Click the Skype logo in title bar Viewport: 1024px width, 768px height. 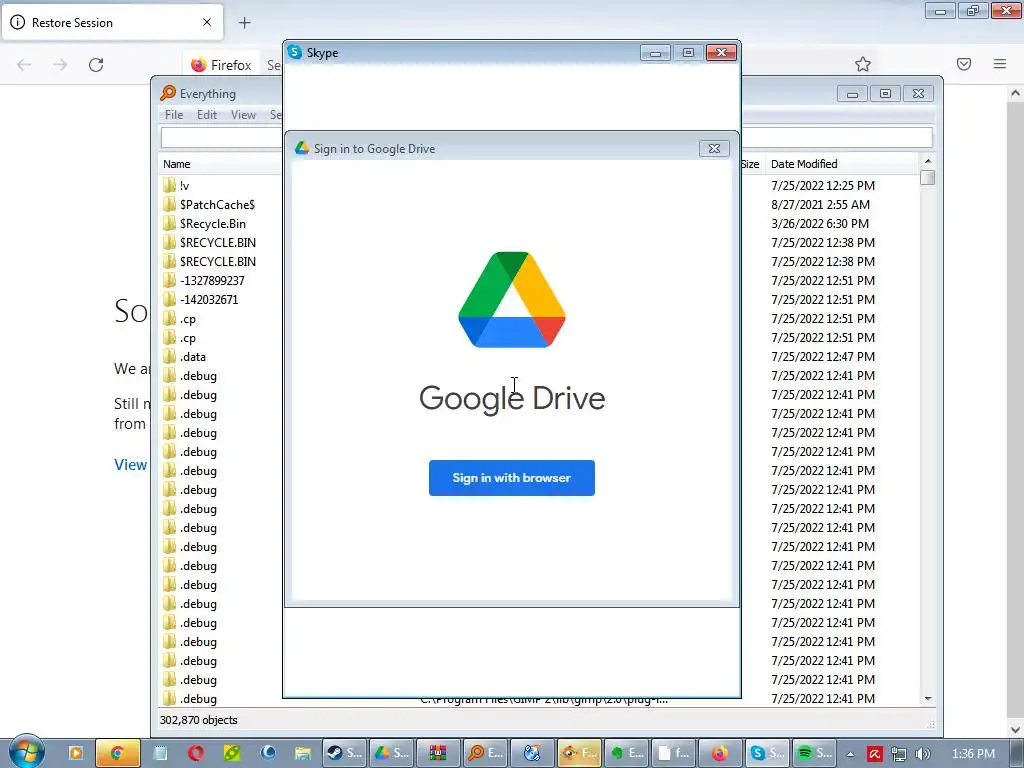(295, 52)
